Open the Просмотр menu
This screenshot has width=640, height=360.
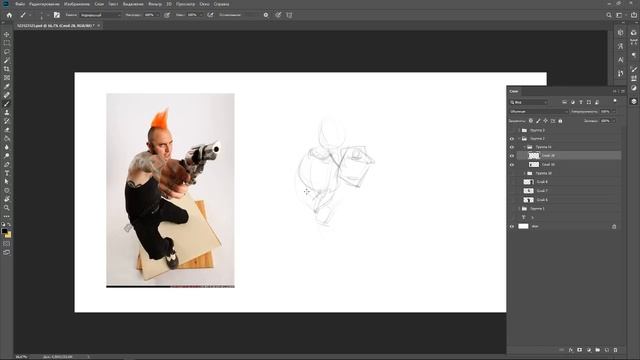click(185, 4)
